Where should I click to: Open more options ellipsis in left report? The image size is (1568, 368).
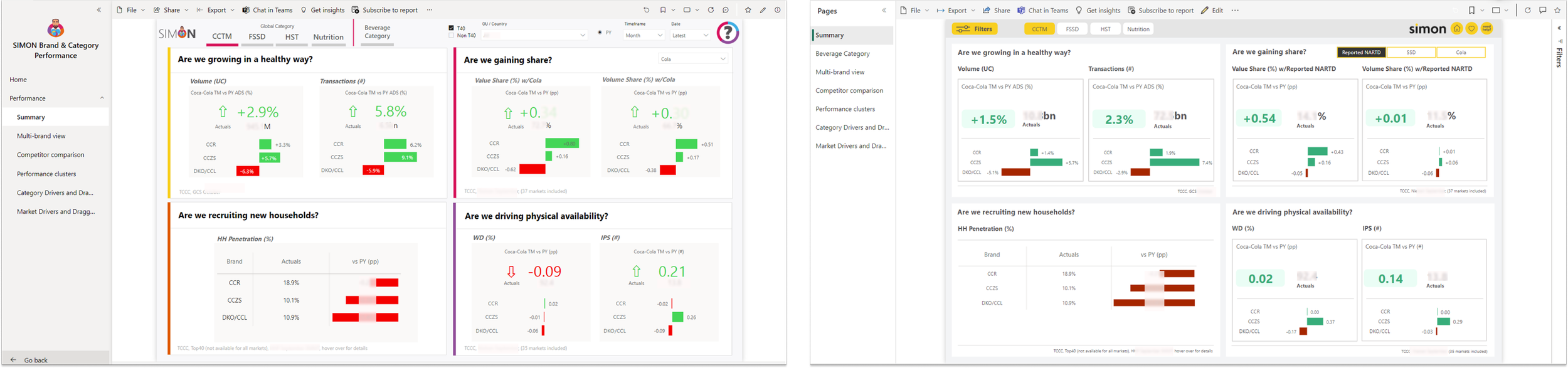click(x=430, y=10)
